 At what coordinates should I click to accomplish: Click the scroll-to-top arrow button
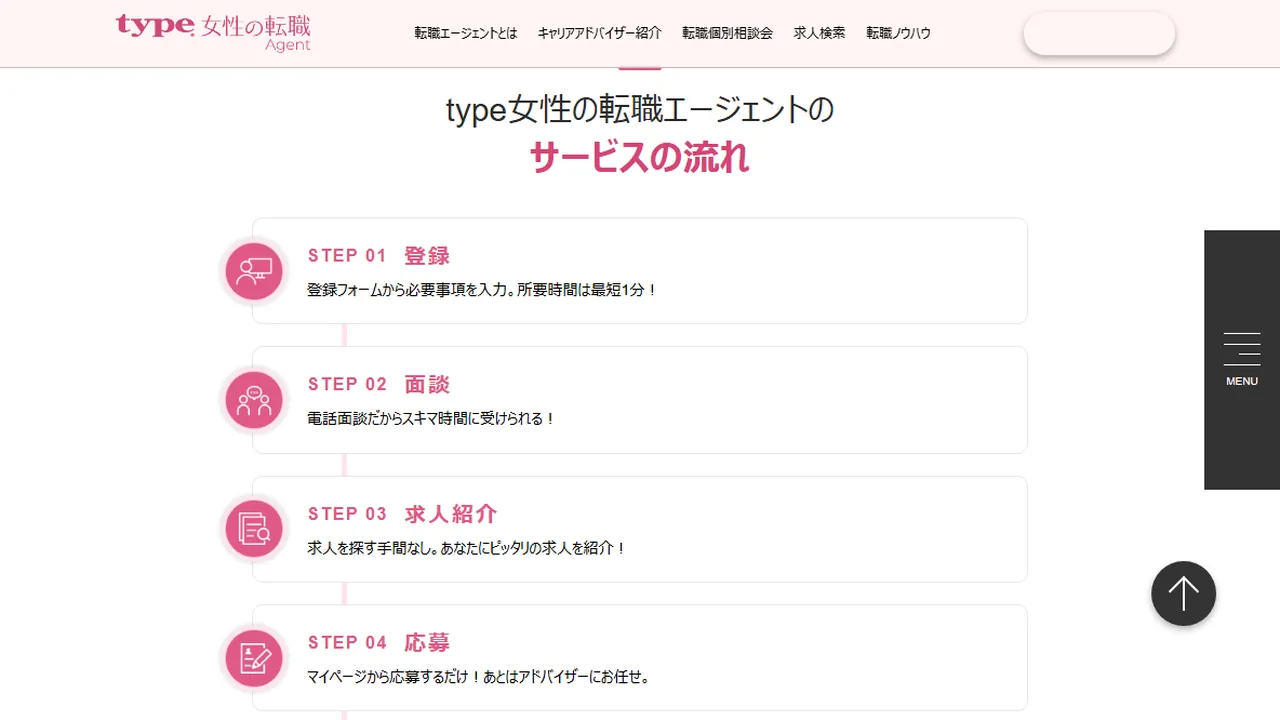click(1183, 593)
